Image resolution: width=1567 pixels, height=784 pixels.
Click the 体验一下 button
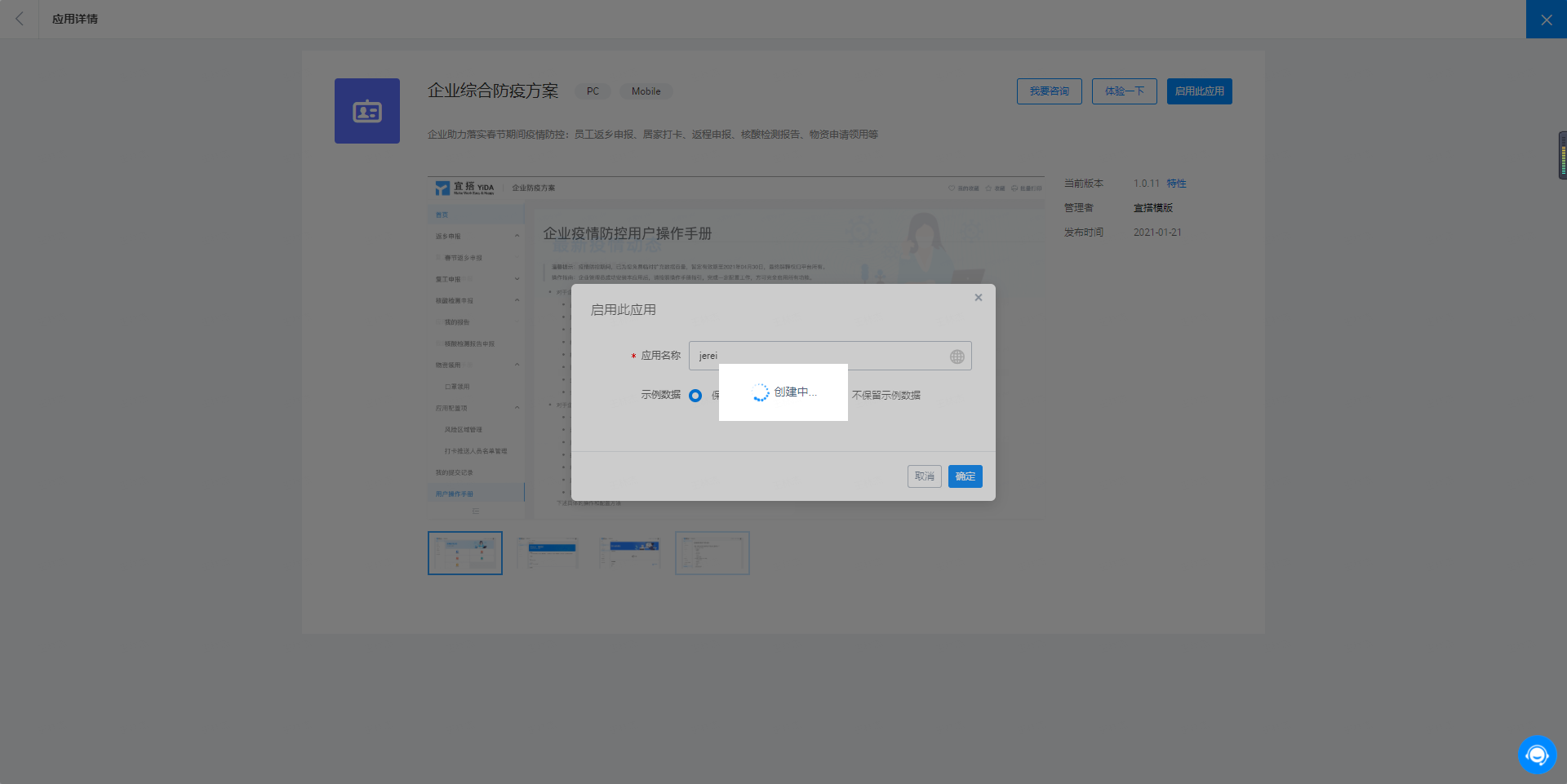pos(1125,91)
